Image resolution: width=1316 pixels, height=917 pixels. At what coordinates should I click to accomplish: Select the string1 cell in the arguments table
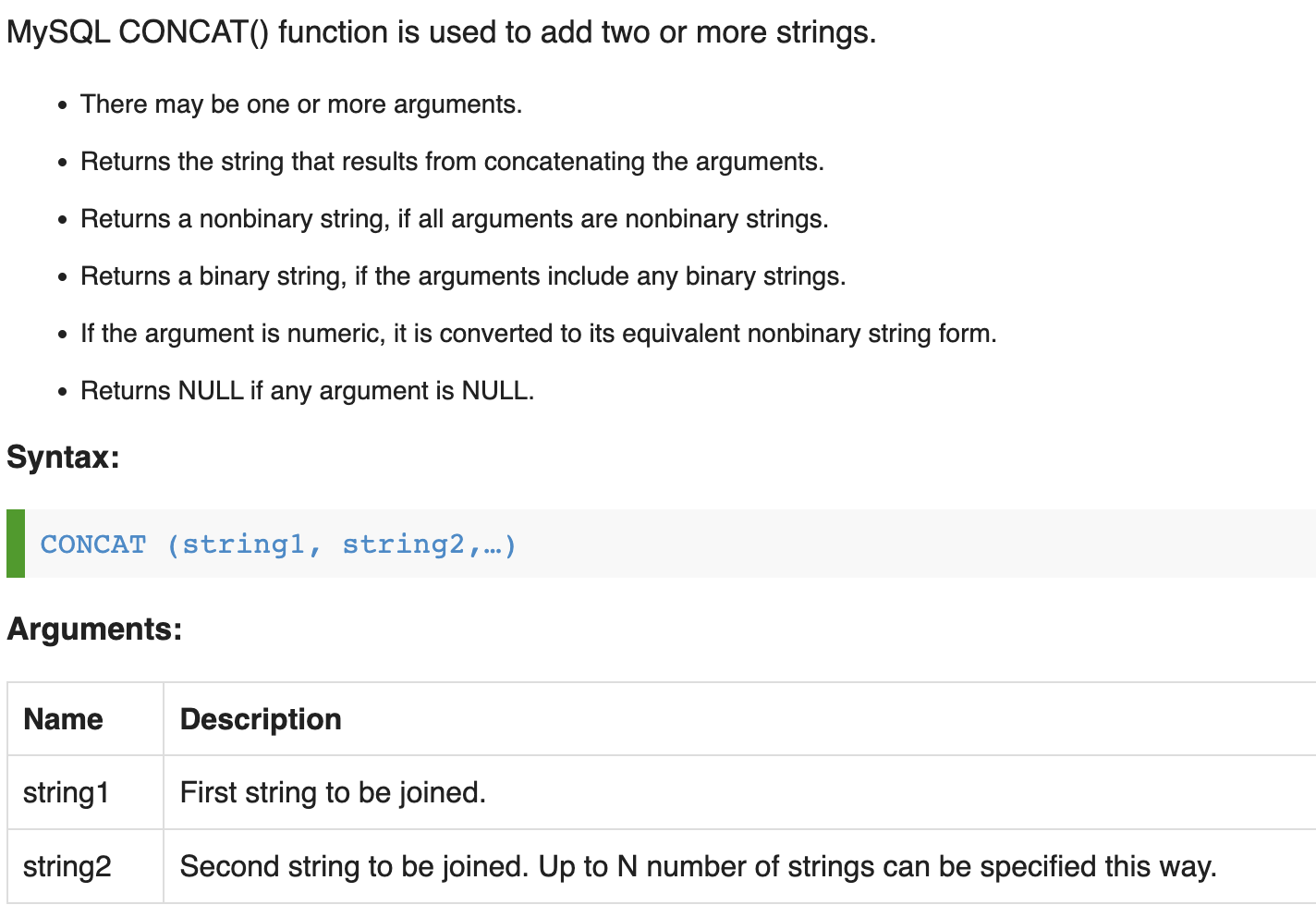pos(66,792)
